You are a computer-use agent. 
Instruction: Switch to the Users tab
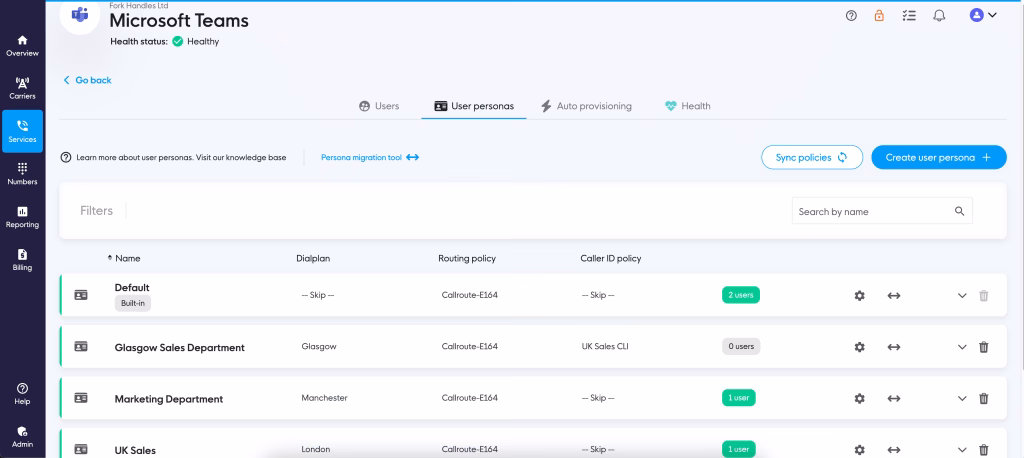379,106
